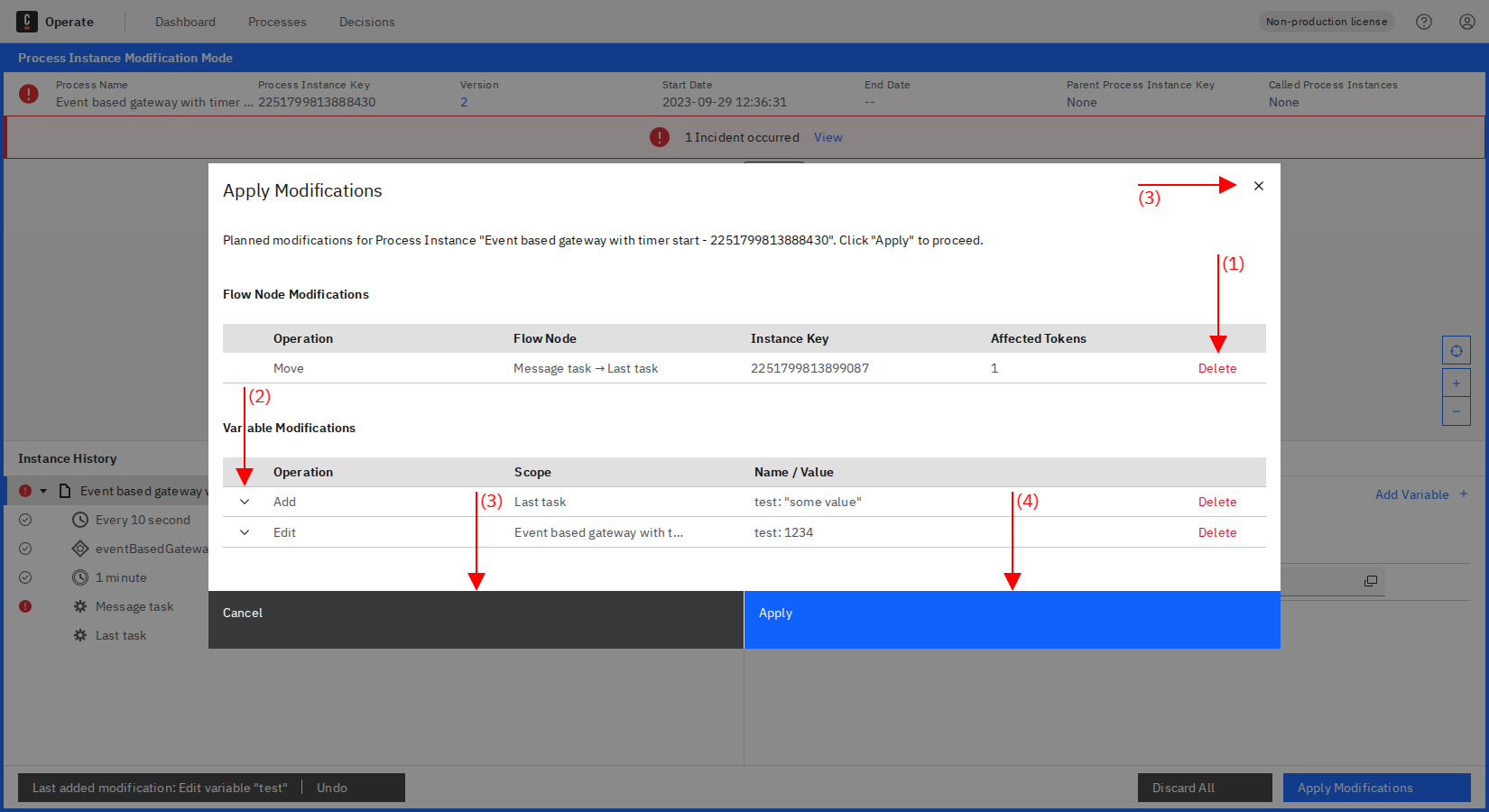This screenshot has height=812, width=1489.
Task: Open the Processes page
Action: coord(277,21)
